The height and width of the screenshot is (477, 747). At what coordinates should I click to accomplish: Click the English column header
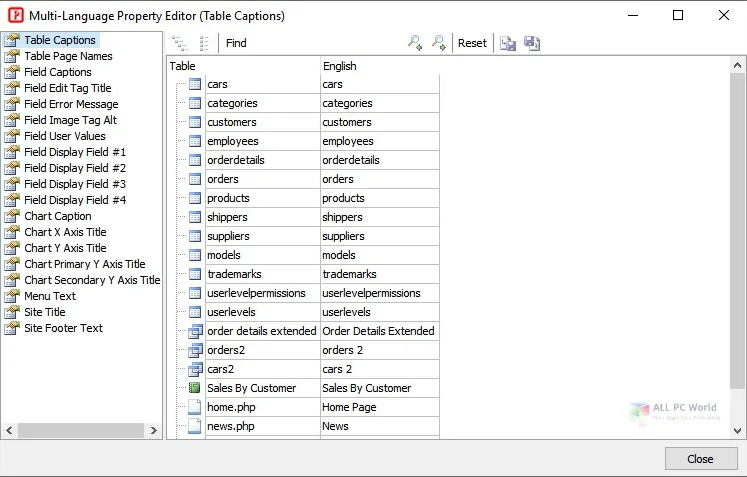point(380,66)
